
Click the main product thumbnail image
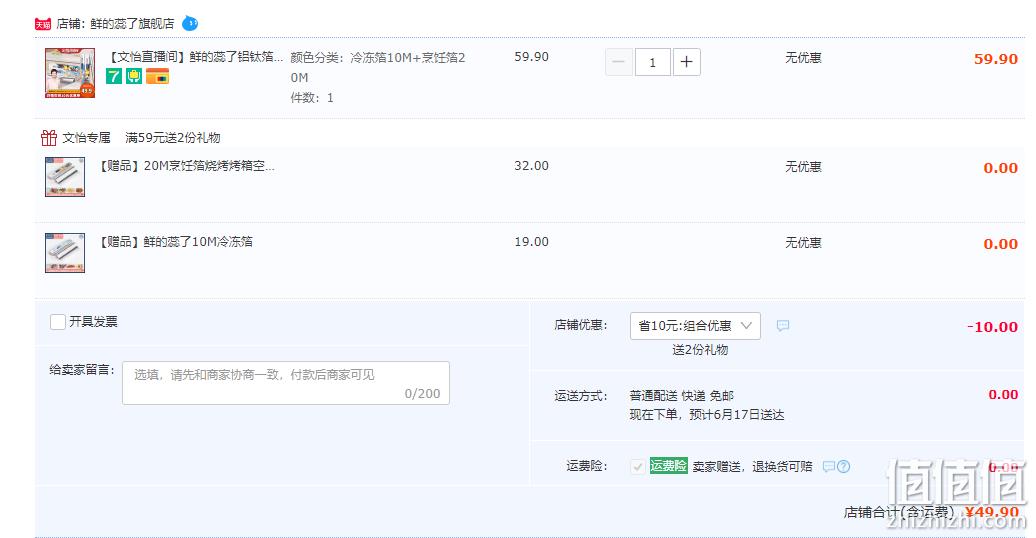tap(70, 73)
